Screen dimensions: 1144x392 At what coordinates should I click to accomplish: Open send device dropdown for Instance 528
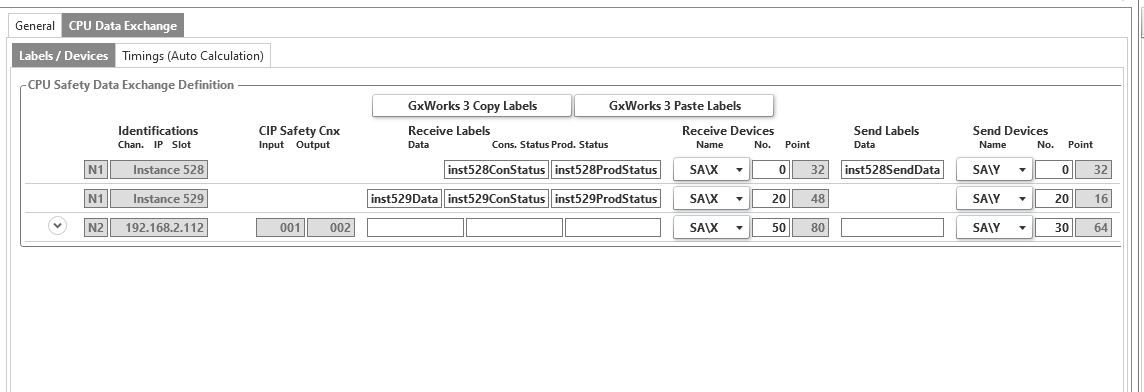coord(994,170)
